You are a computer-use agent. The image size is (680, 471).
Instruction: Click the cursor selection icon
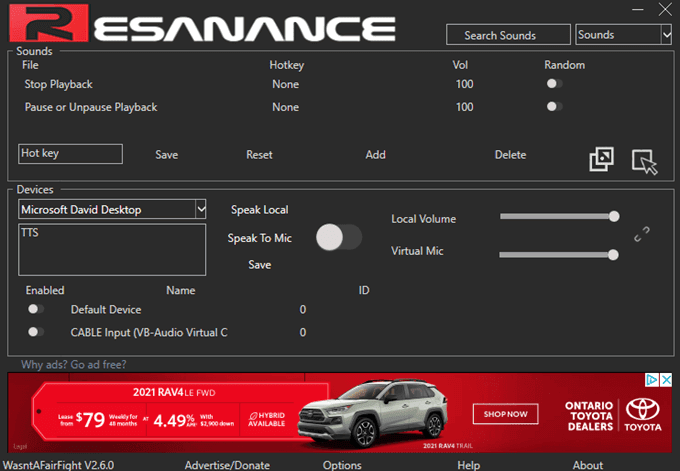click(644, 160)
